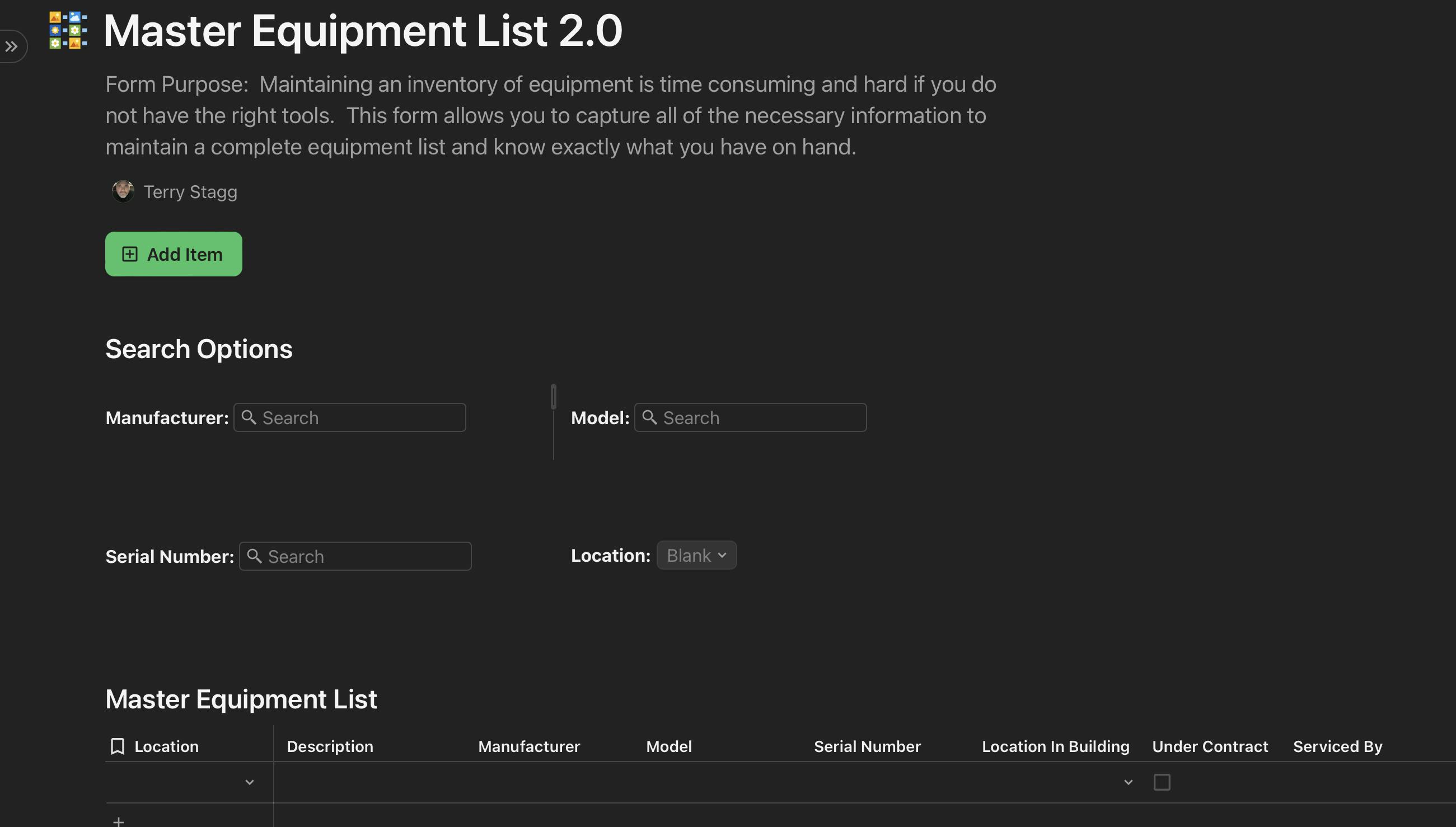Click the Master Equipment List doc icon
This screenshot has width=1456, height=827.
[x=68, y=31]
